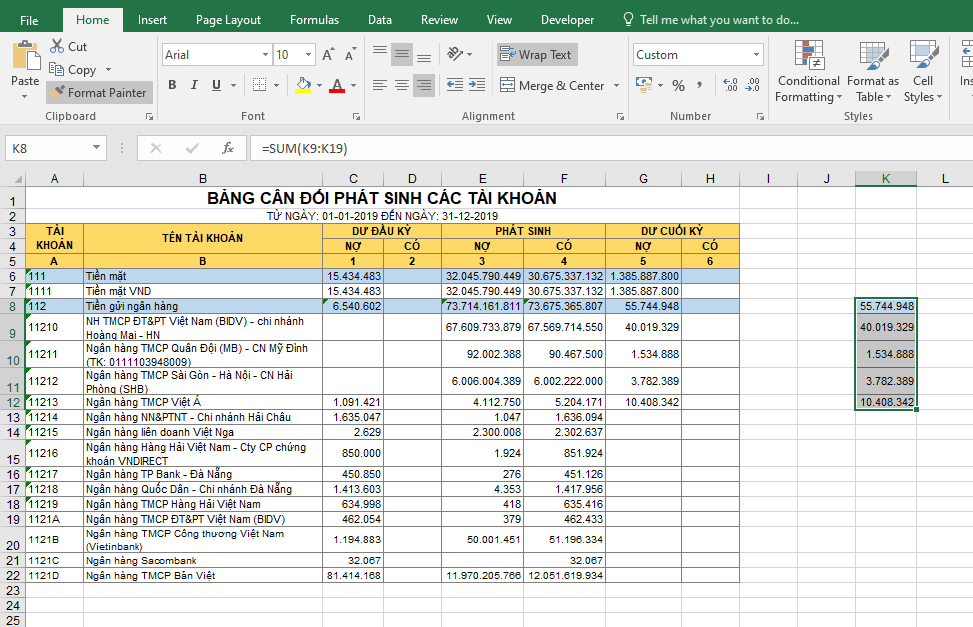The height and width of the screenshot is (627, 973).
Task: Switch to the Formulas tab
Action: tap(314, 20)
